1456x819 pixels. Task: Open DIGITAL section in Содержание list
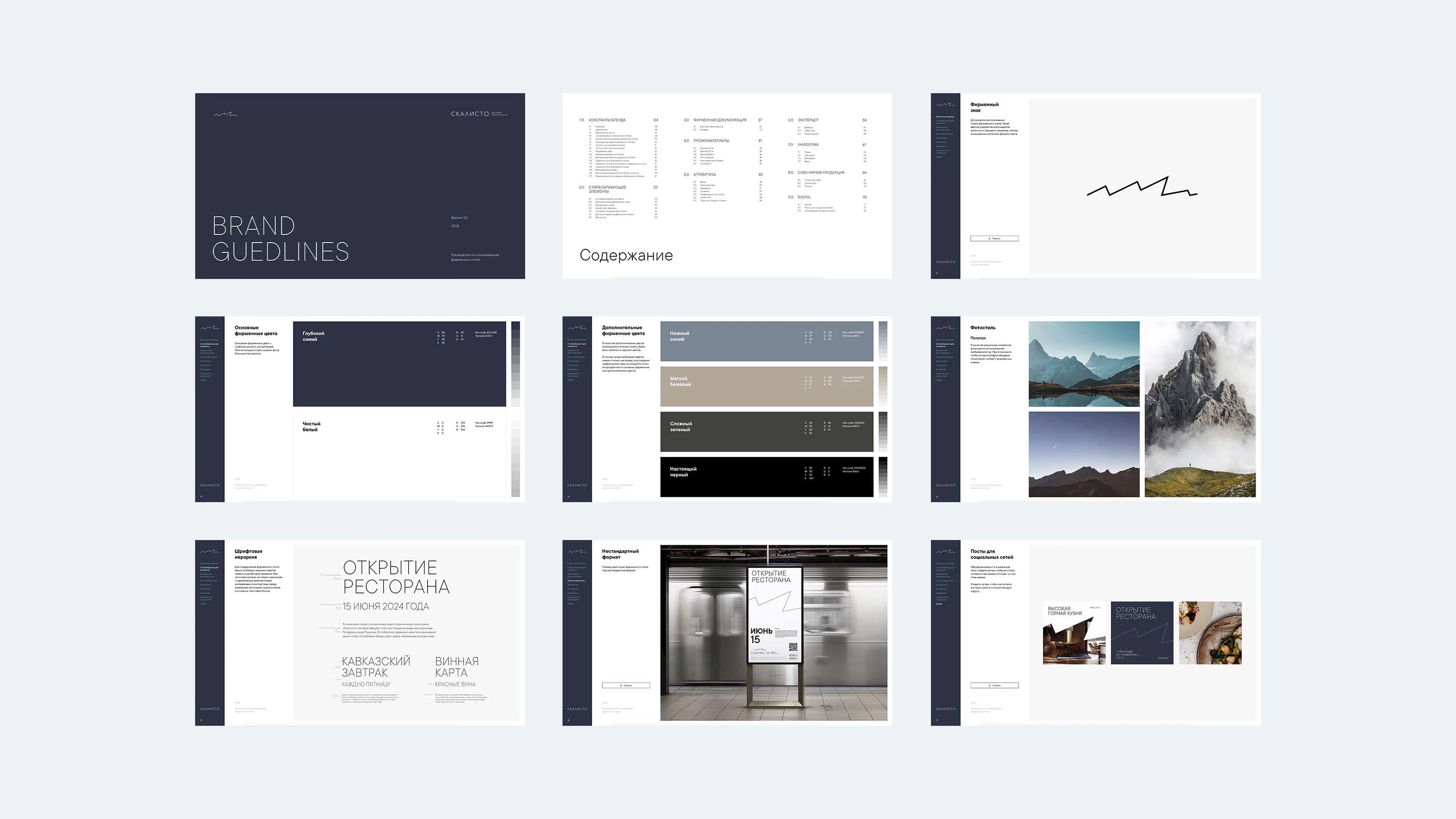(804, 197)
